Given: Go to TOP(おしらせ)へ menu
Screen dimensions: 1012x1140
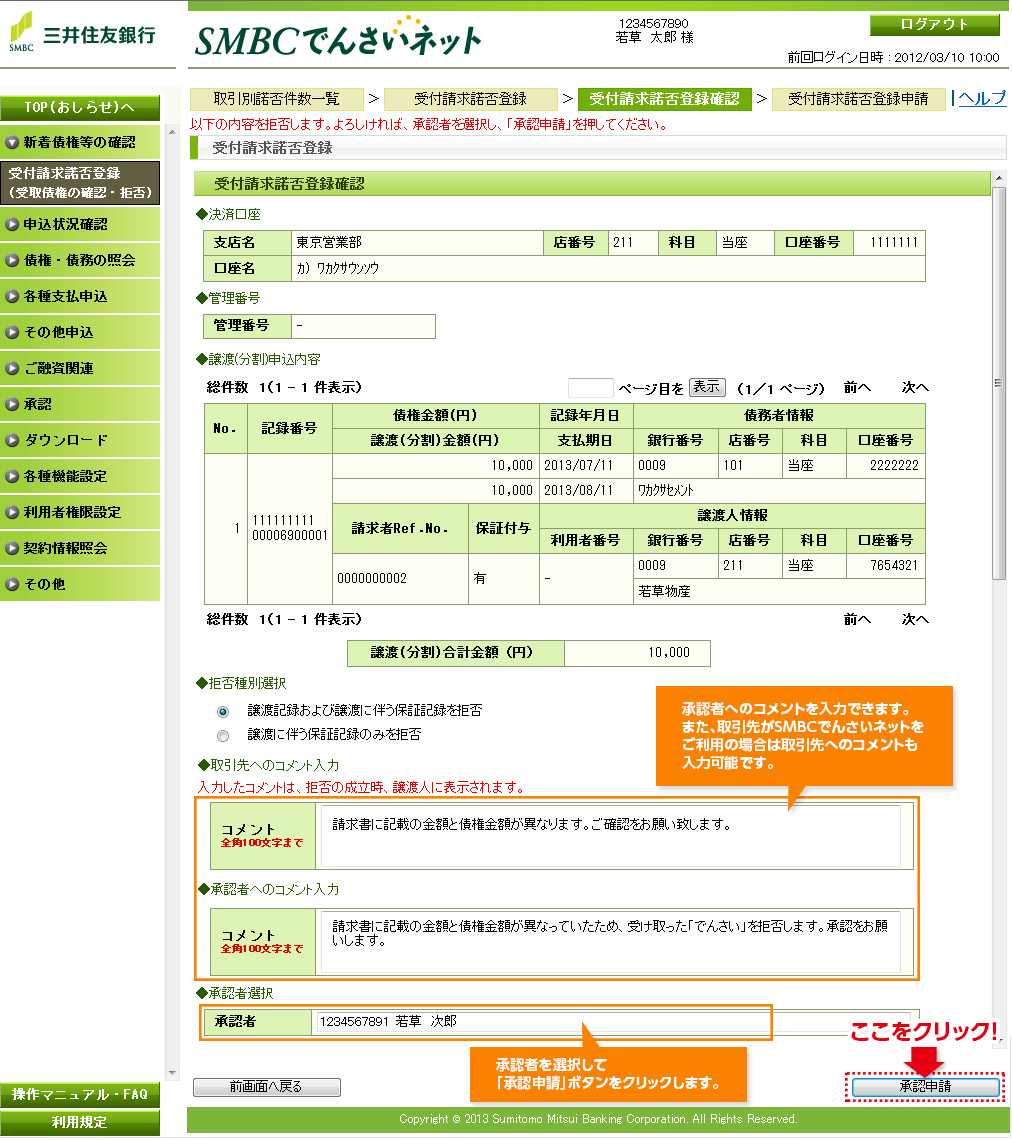Looking at the screenshot, I should point(80,108).
